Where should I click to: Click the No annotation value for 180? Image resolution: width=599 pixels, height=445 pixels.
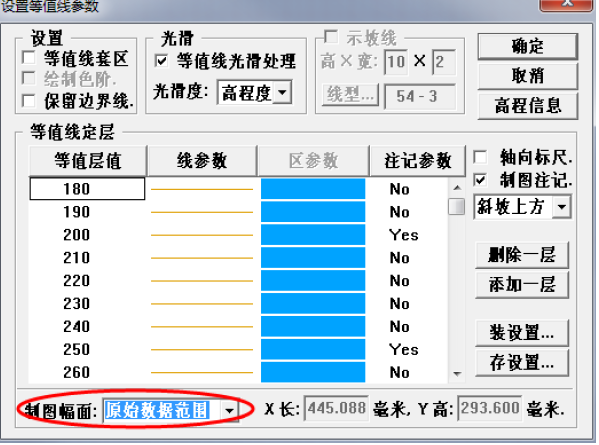pos(400,189)
